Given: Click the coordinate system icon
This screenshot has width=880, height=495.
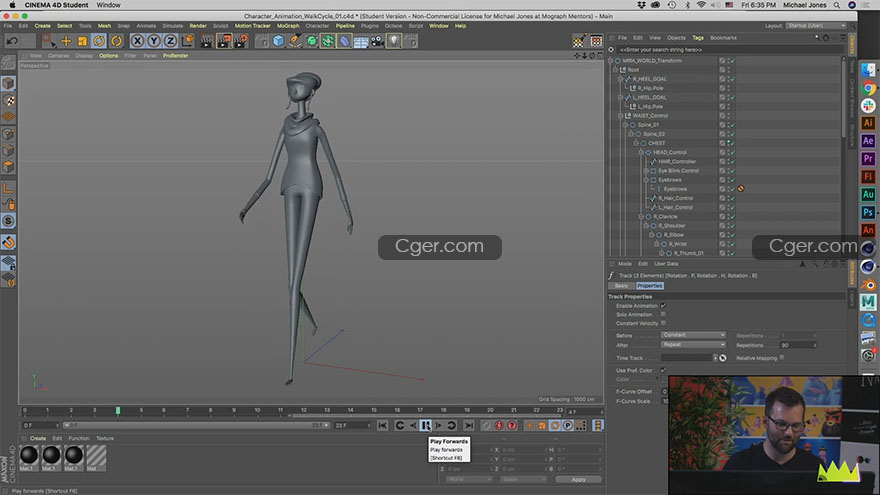Looking at the screenshot, I should [187, 40].
